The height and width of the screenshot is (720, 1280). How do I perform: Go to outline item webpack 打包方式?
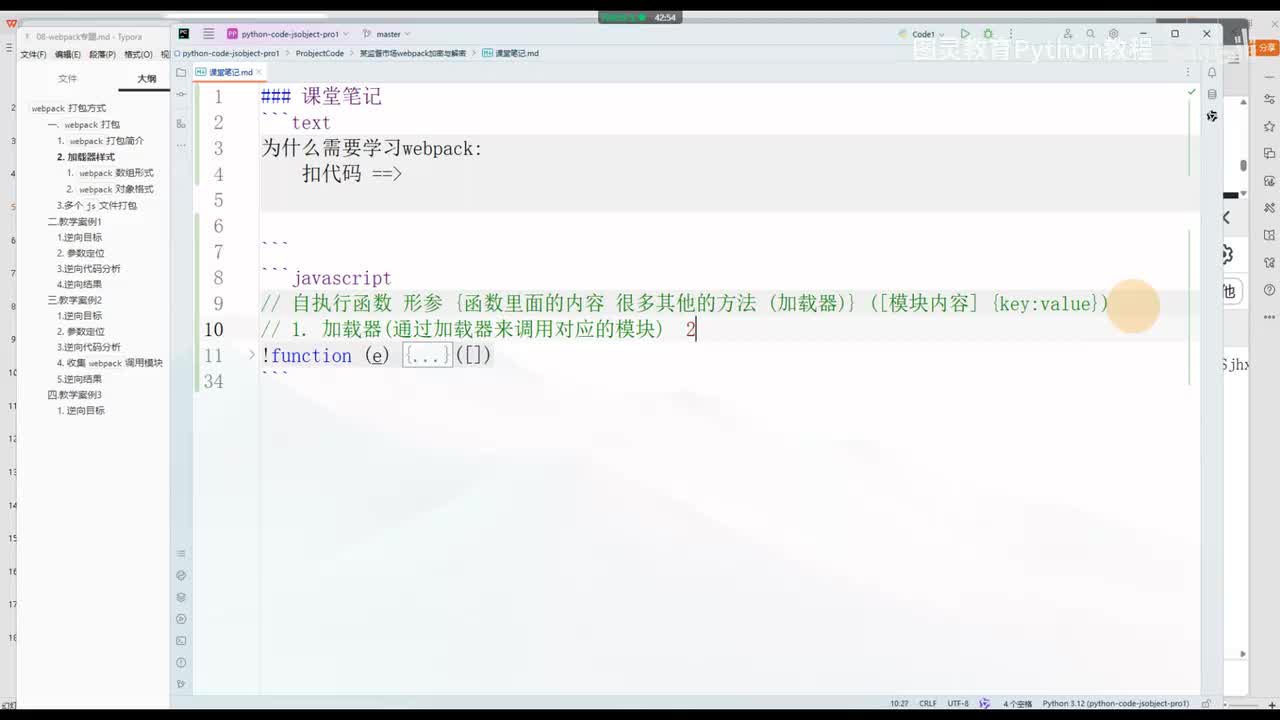68,108
